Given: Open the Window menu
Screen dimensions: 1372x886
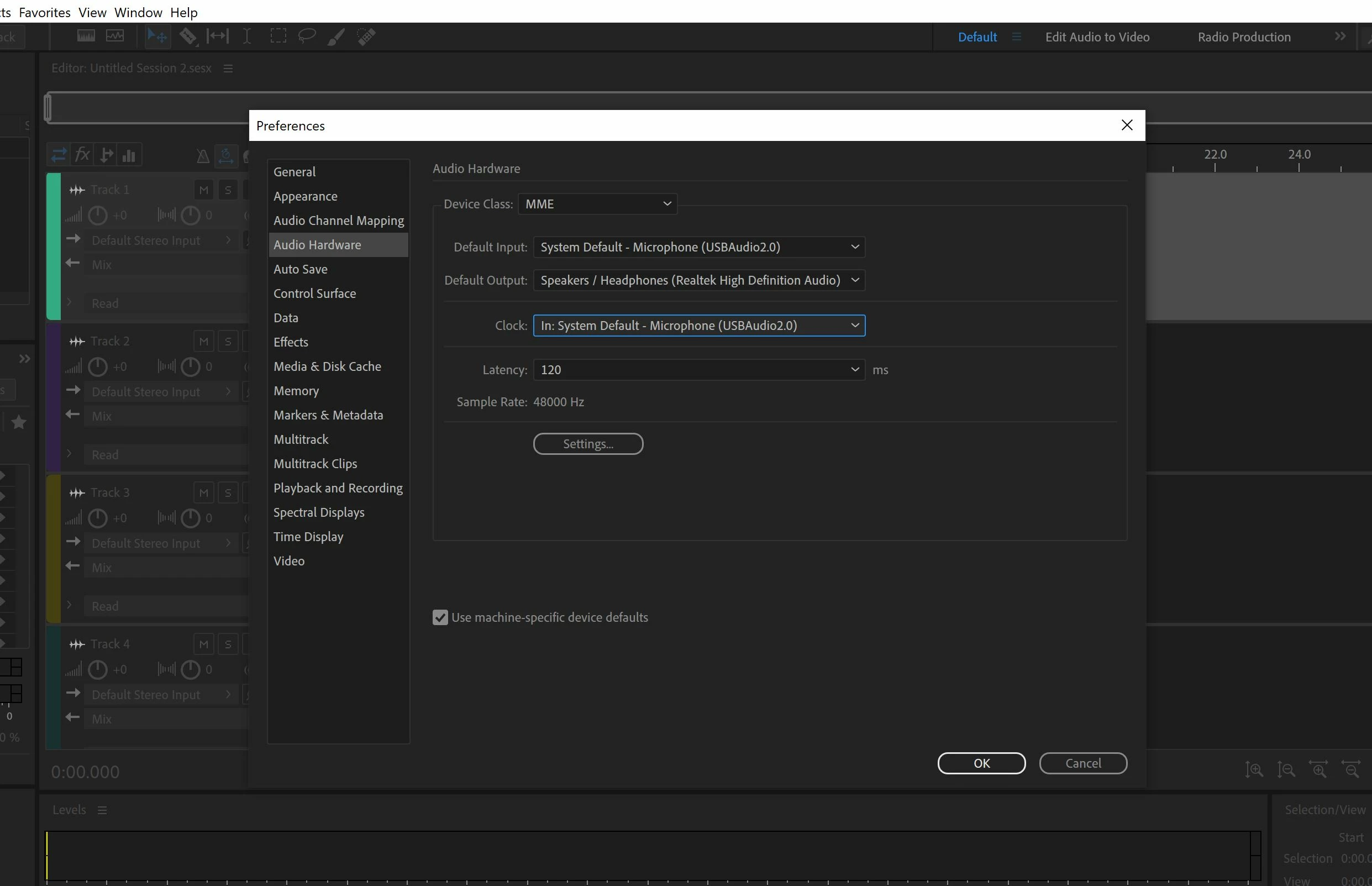Looking at the screenshot, I should [138, 12].
